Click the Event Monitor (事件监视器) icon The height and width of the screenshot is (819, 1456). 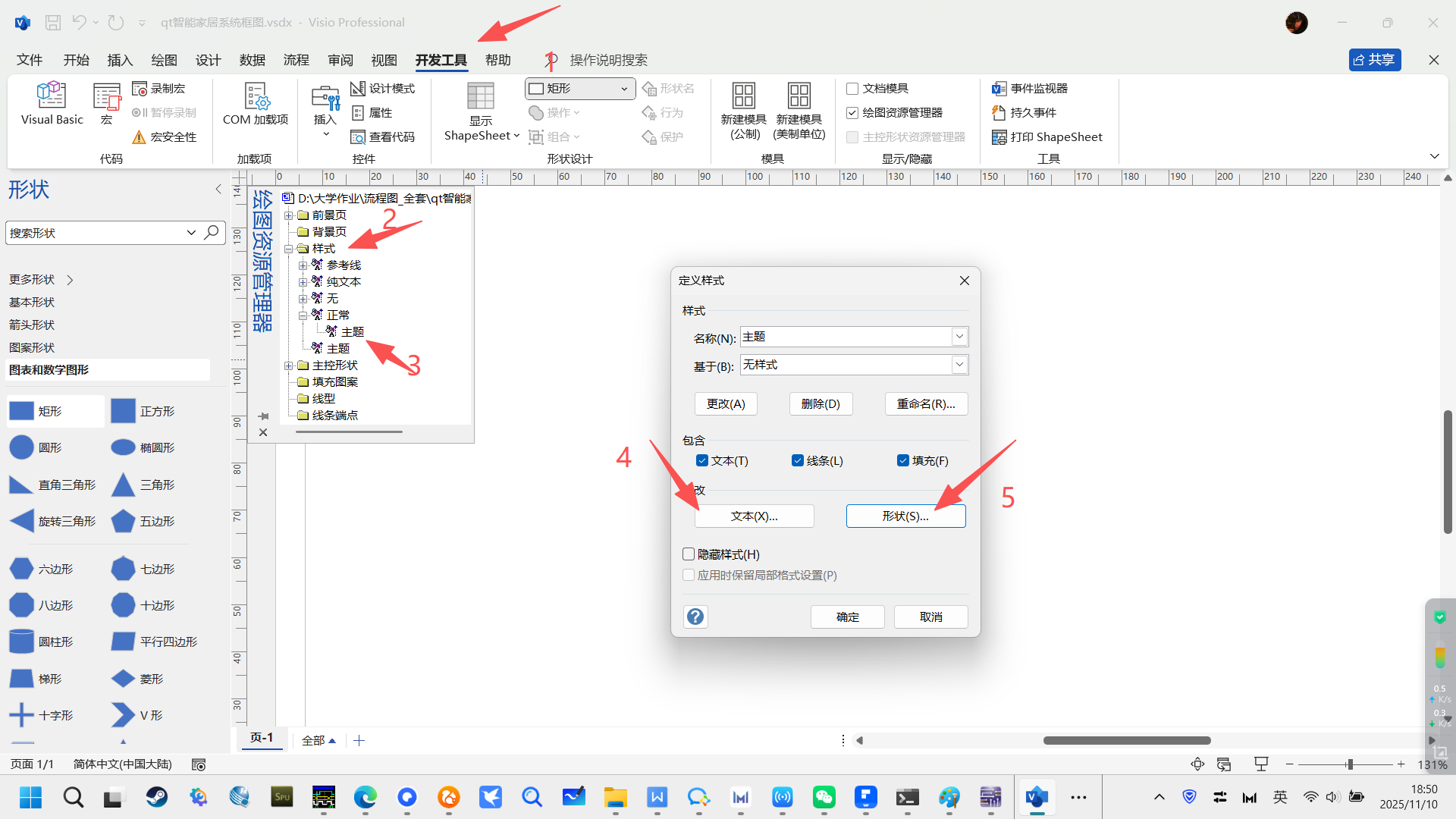(x=999, y=89)
